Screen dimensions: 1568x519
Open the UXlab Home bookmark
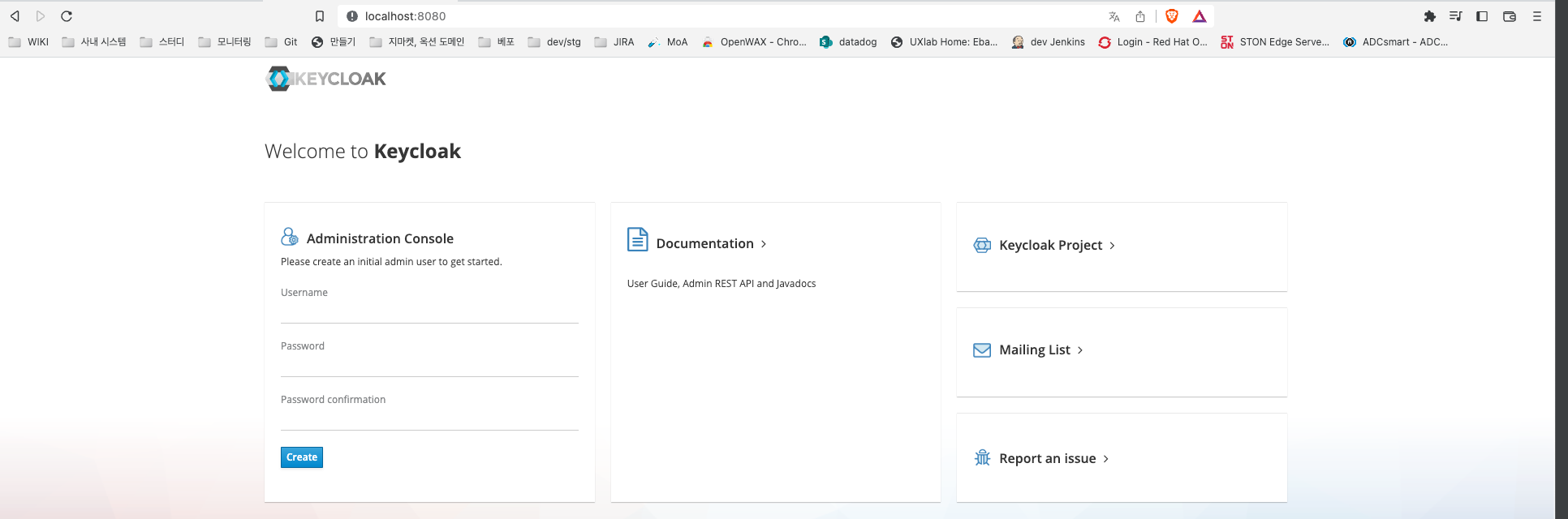tap(945, 42)
